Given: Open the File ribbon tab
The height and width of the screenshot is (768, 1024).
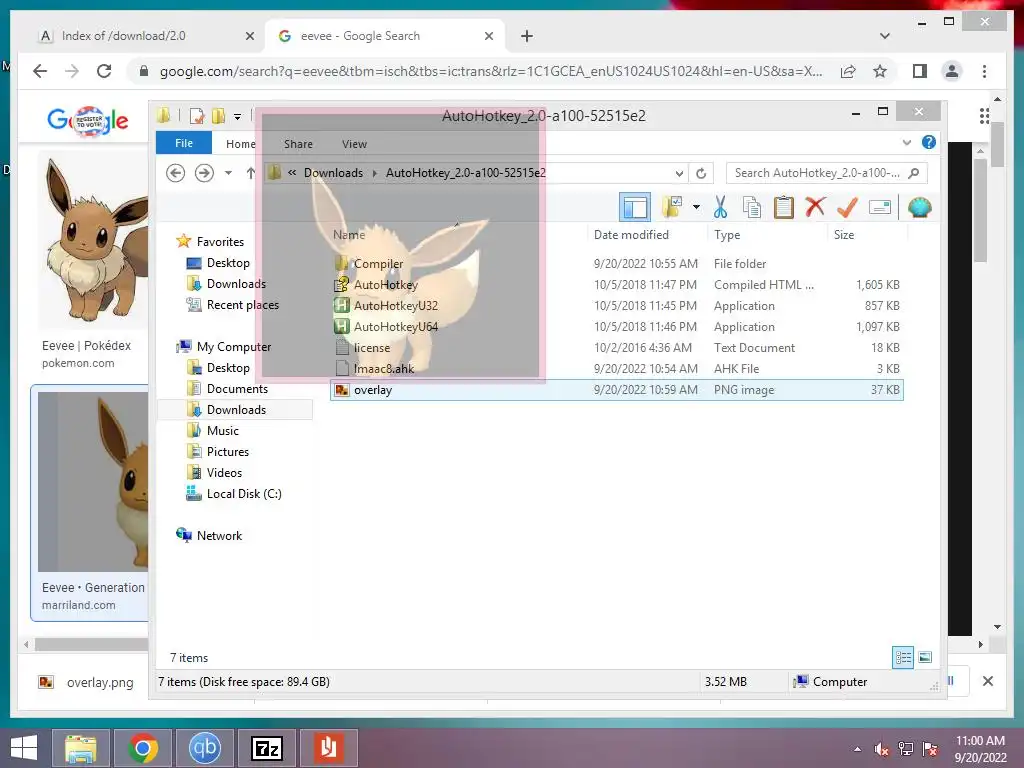Looking at the screenshot, I should click(x=184, y=143).
